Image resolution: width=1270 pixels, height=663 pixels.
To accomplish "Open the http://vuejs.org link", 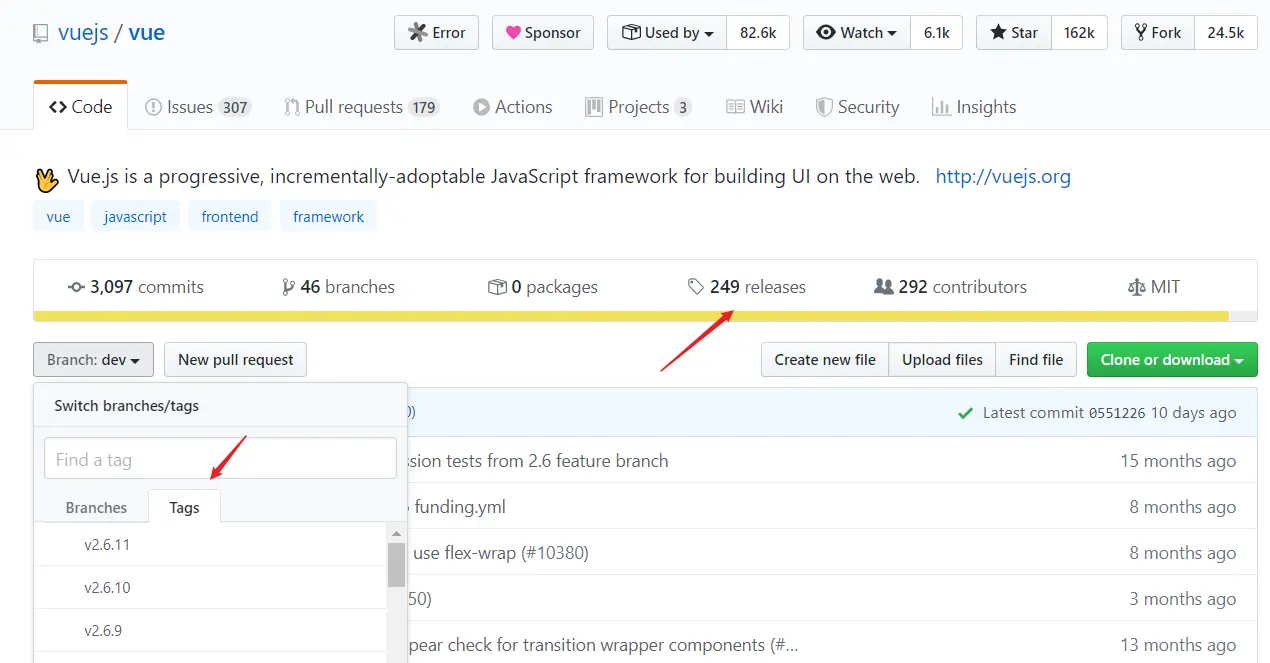I will click(1003, 177).
